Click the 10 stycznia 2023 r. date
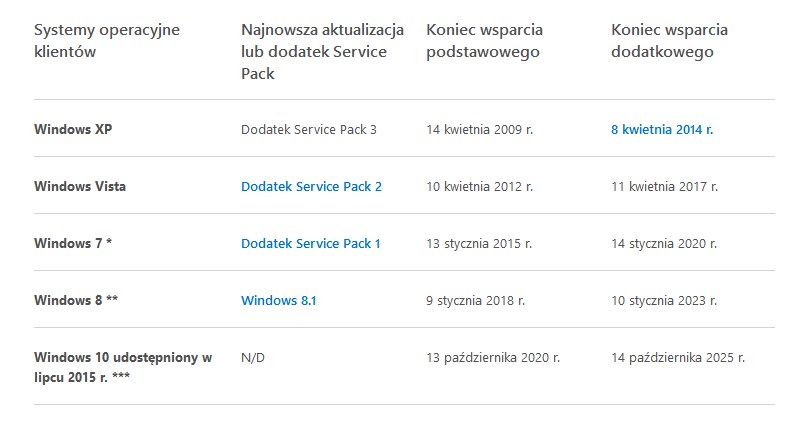The image size is (794, 435). (664, 301)
